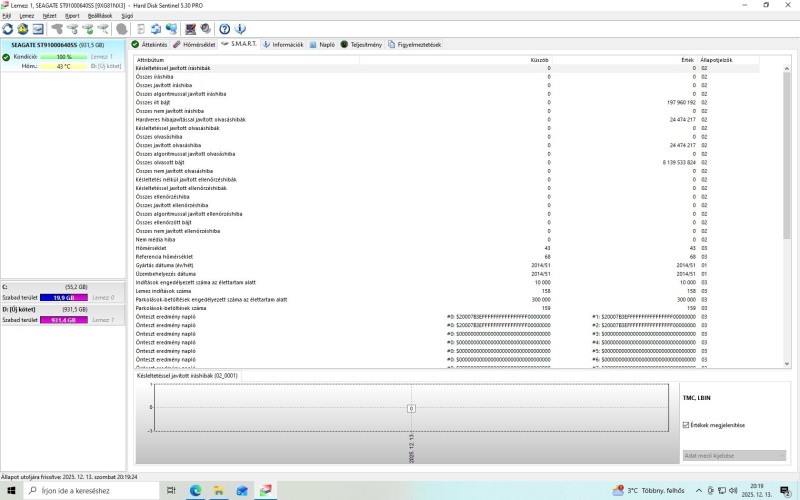The height and width of the screenshot is (500, 800).
Task: Open the Lemez menu
Action: coord(27,16)
